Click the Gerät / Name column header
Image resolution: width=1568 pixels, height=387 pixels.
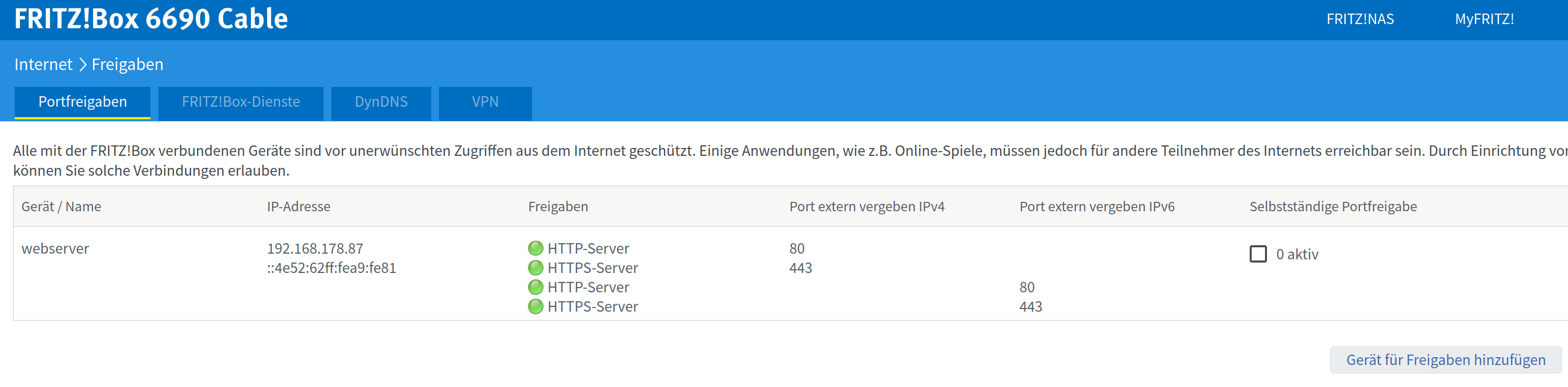[x=62, y=207]
